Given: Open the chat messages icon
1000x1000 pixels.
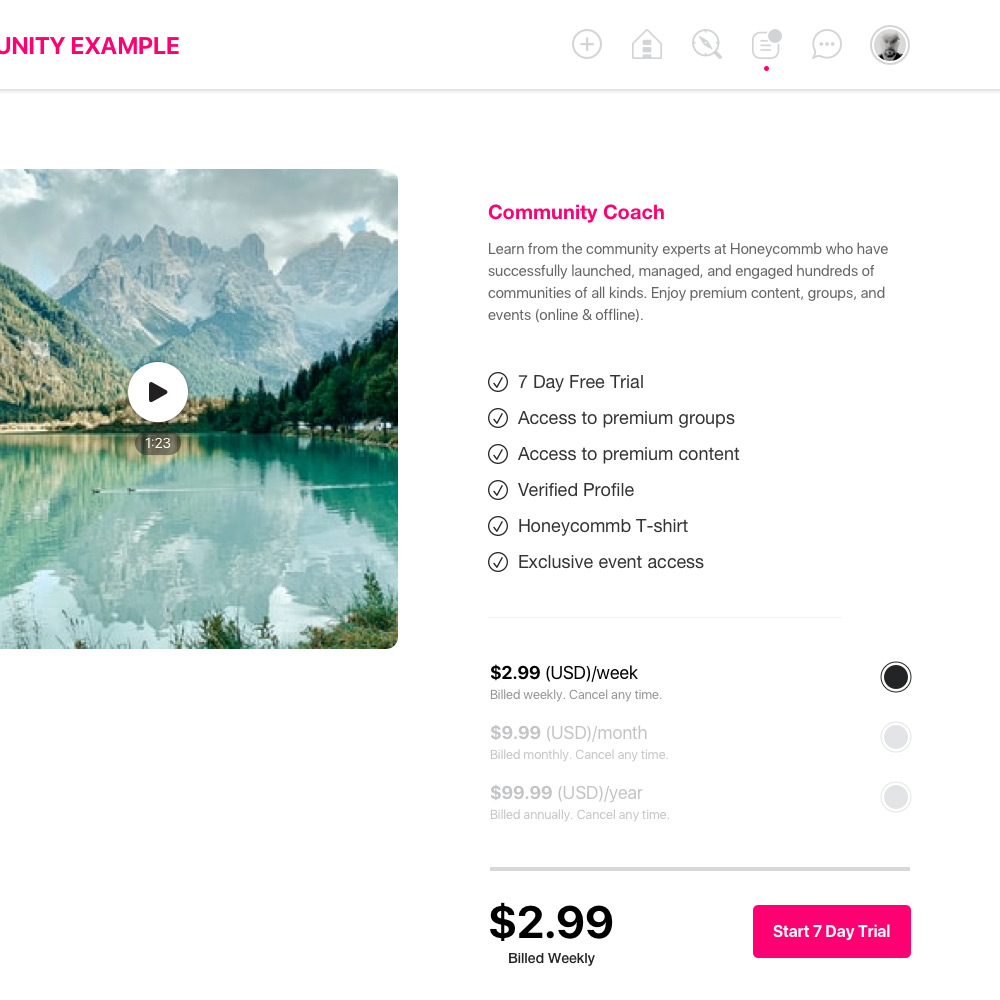Looking at the screenshot, I should (x=827, y=45).
